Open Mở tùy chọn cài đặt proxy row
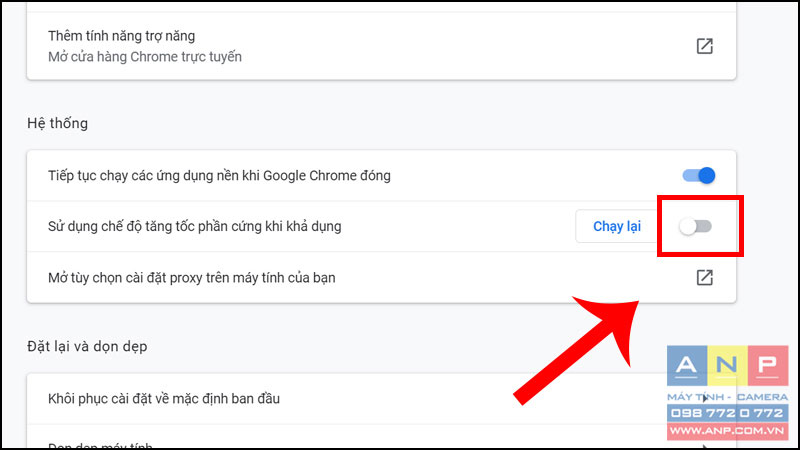Screen dimensions: 800x450 (381, 278)
